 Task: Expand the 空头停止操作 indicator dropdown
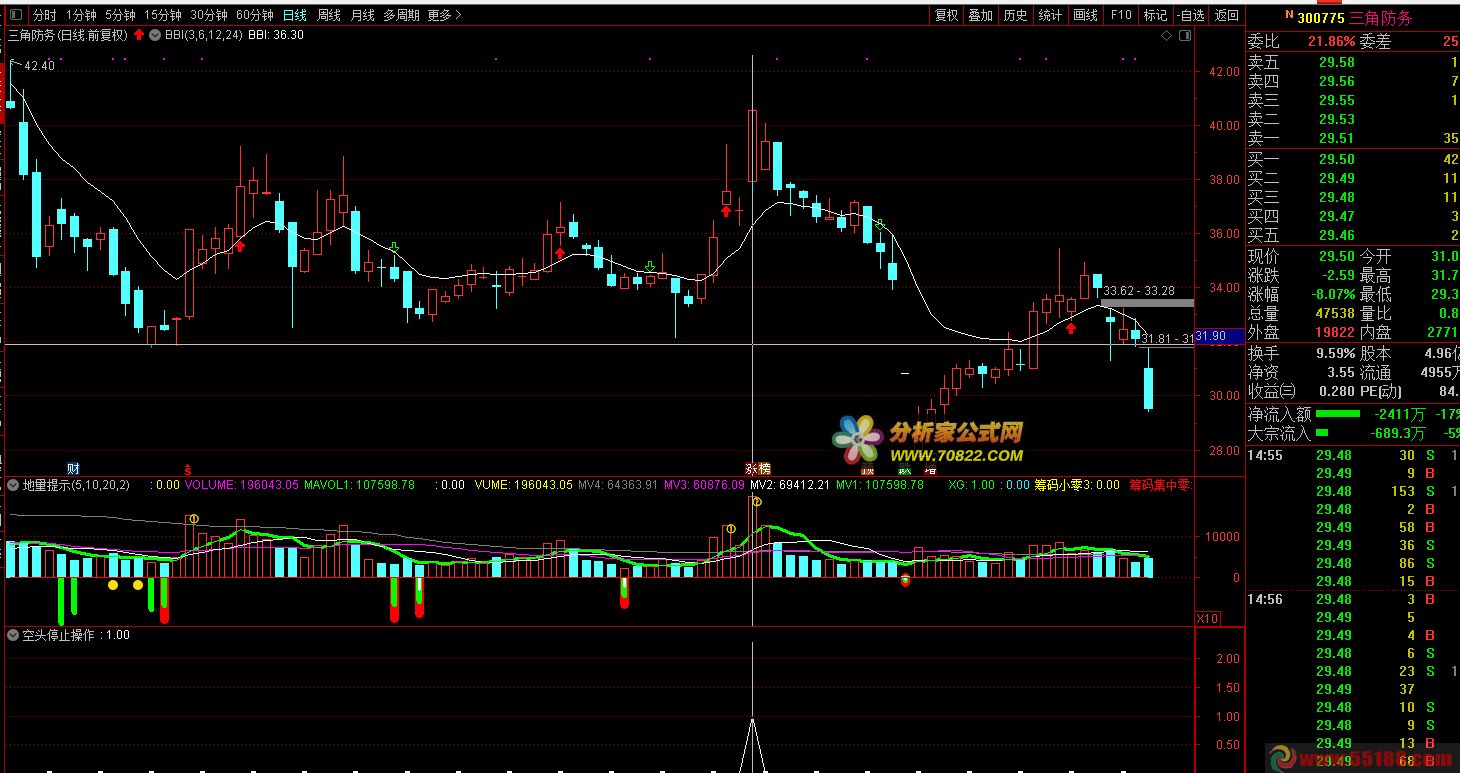coord(13,635)
